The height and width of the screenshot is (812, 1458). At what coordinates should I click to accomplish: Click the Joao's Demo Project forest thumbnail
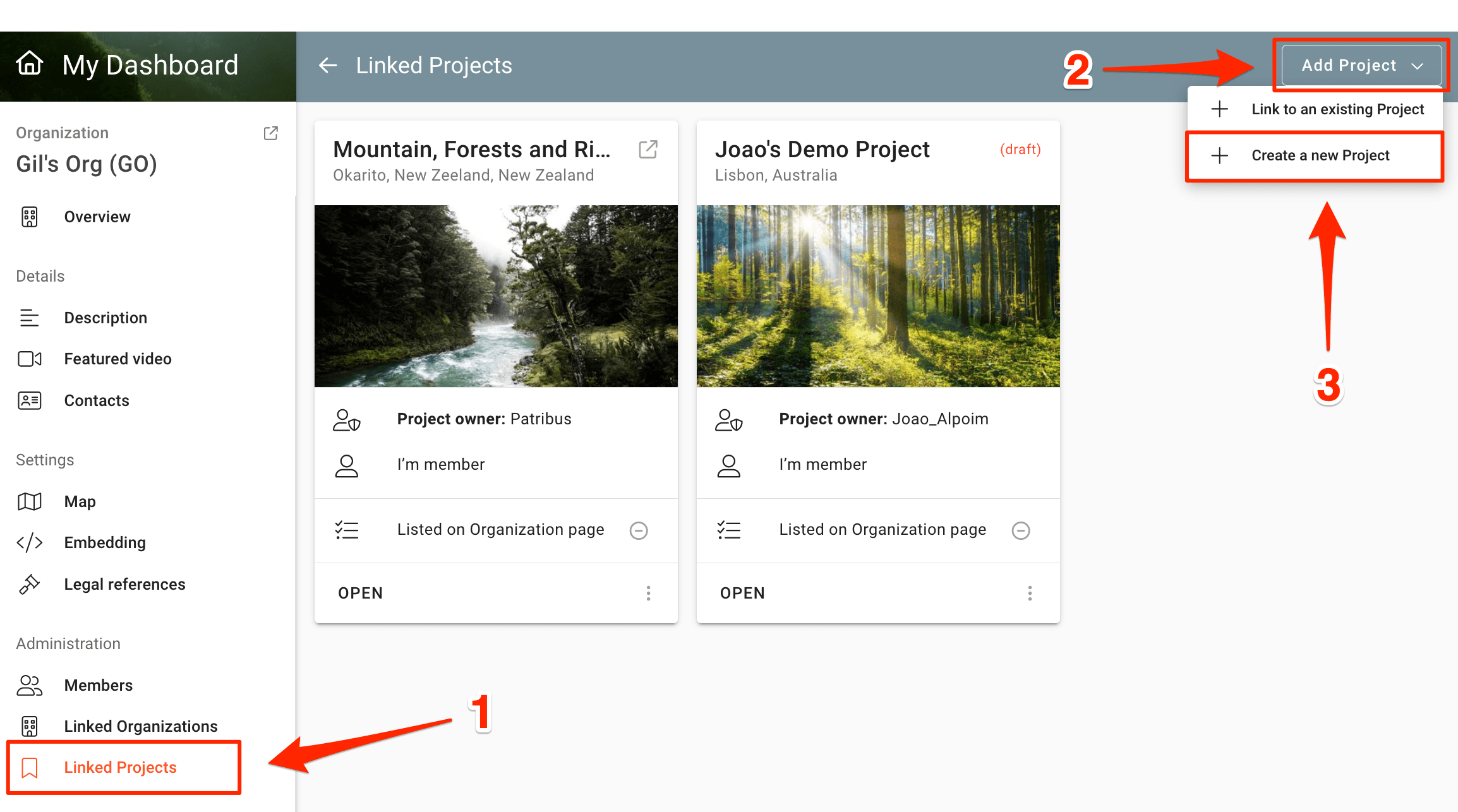(878, 296)
